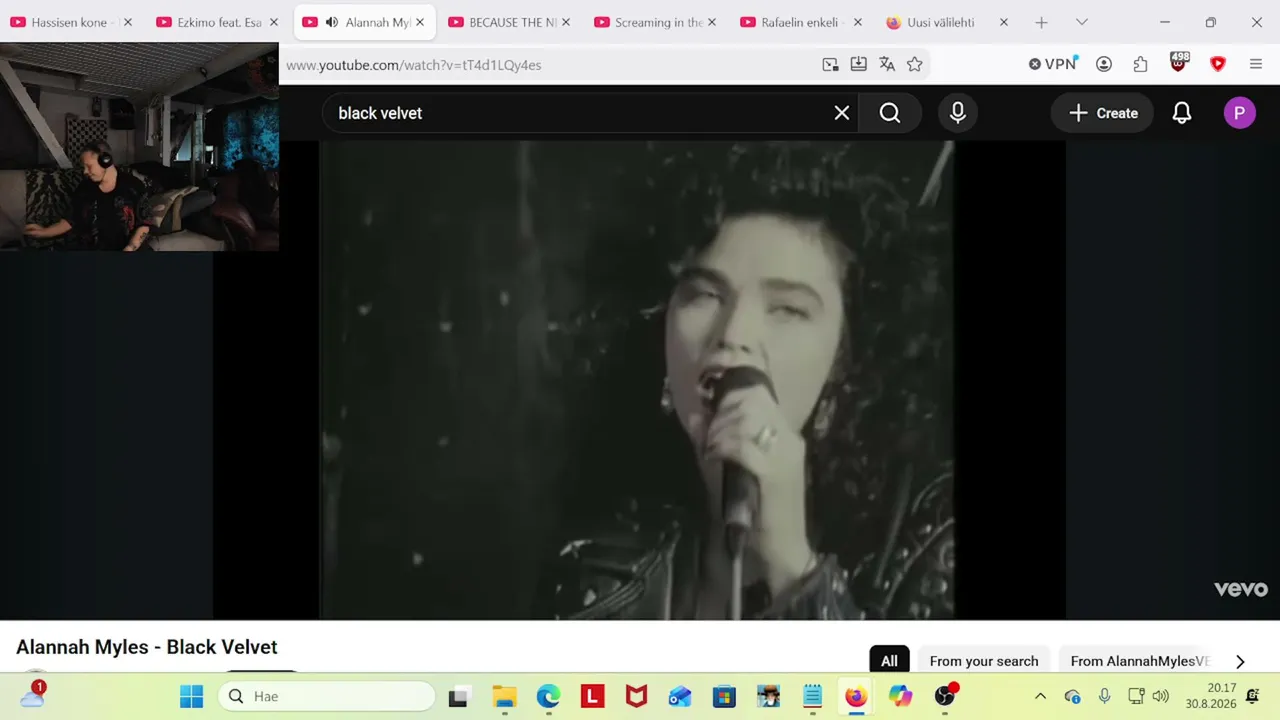This screenshot has height=720, width=1280.
Task: Select the All filter chip
Action: [889, 661]
